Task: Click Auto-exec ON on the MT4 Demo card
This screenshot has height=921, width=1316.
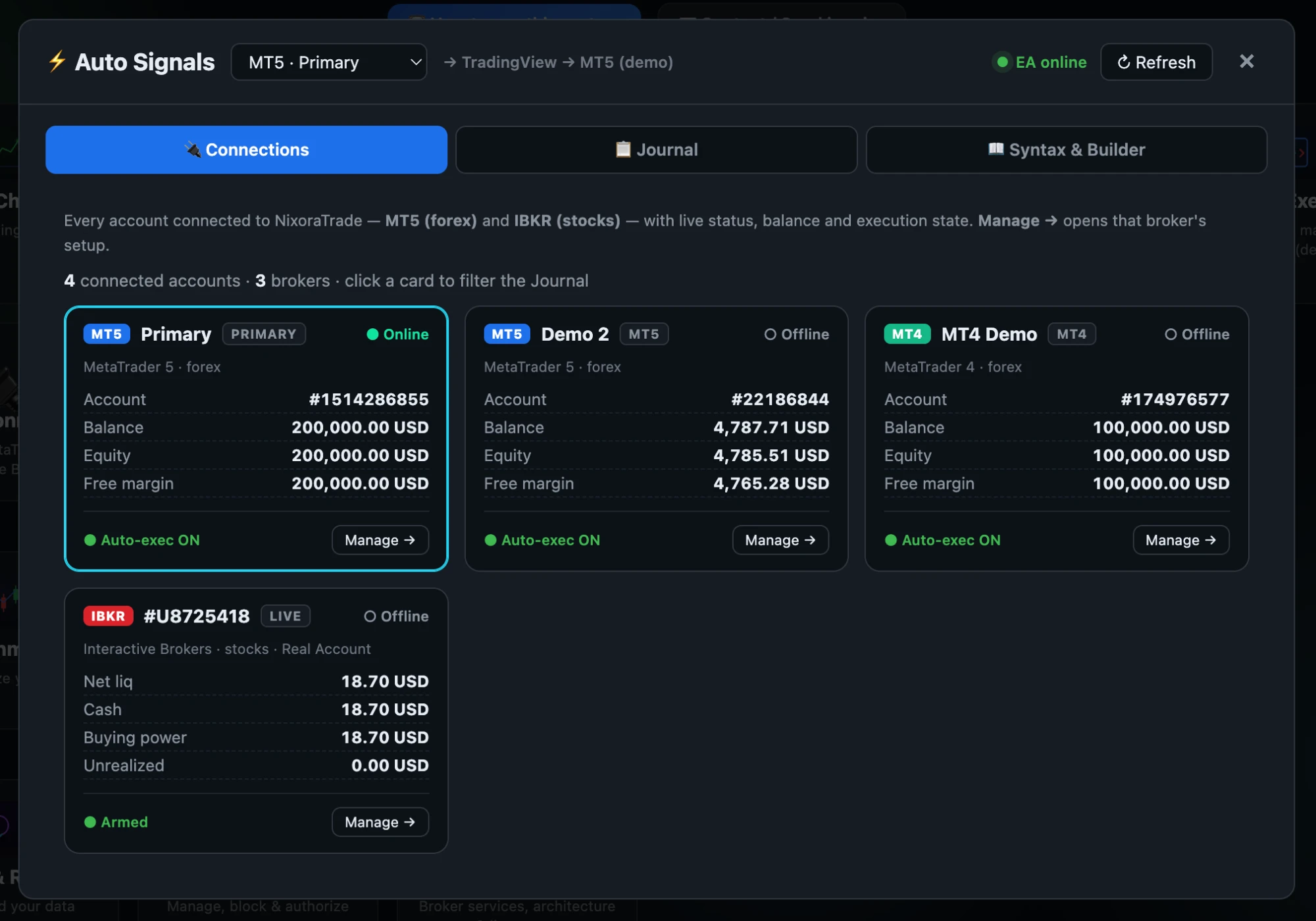Action: pyautogui.click(x=943, y=540)
